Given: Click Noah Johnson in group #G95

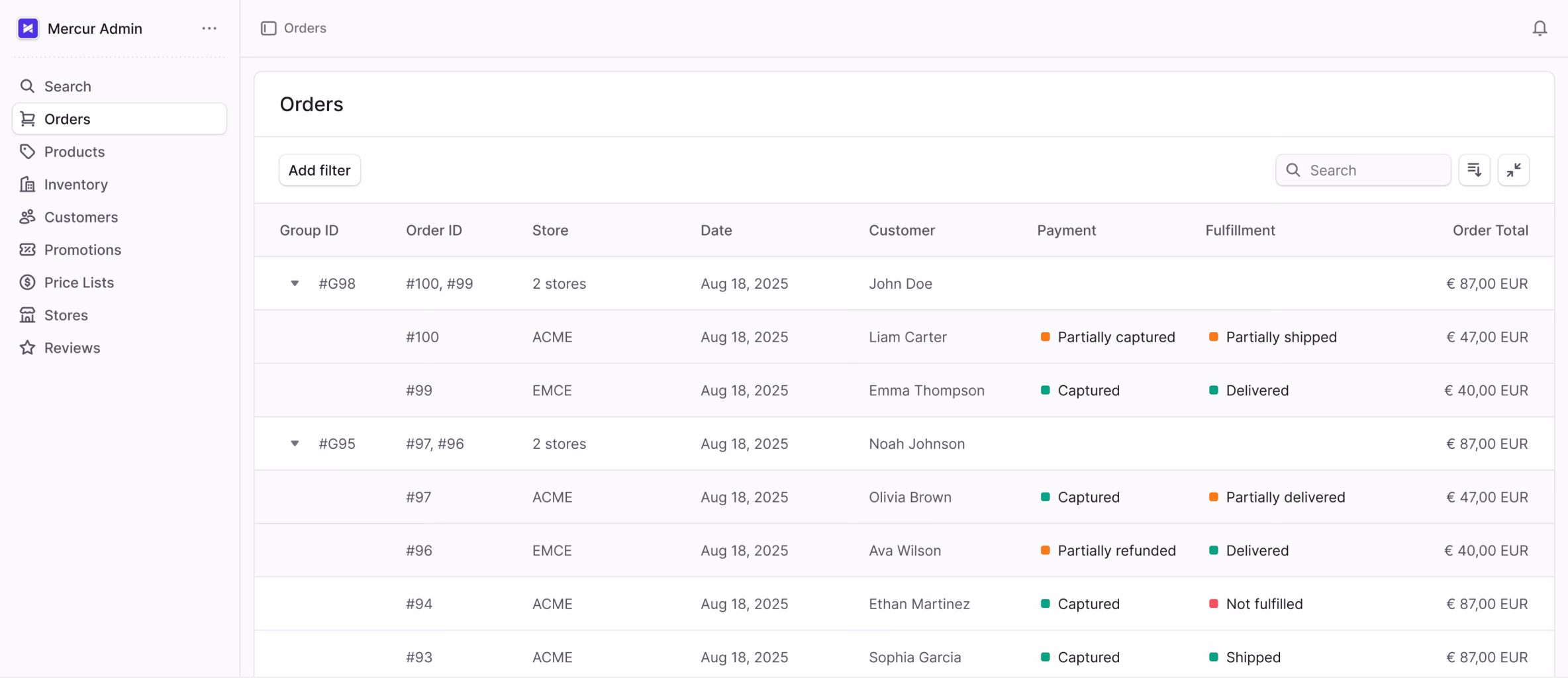Looking at the screenshot, I should tap(916, 444).
